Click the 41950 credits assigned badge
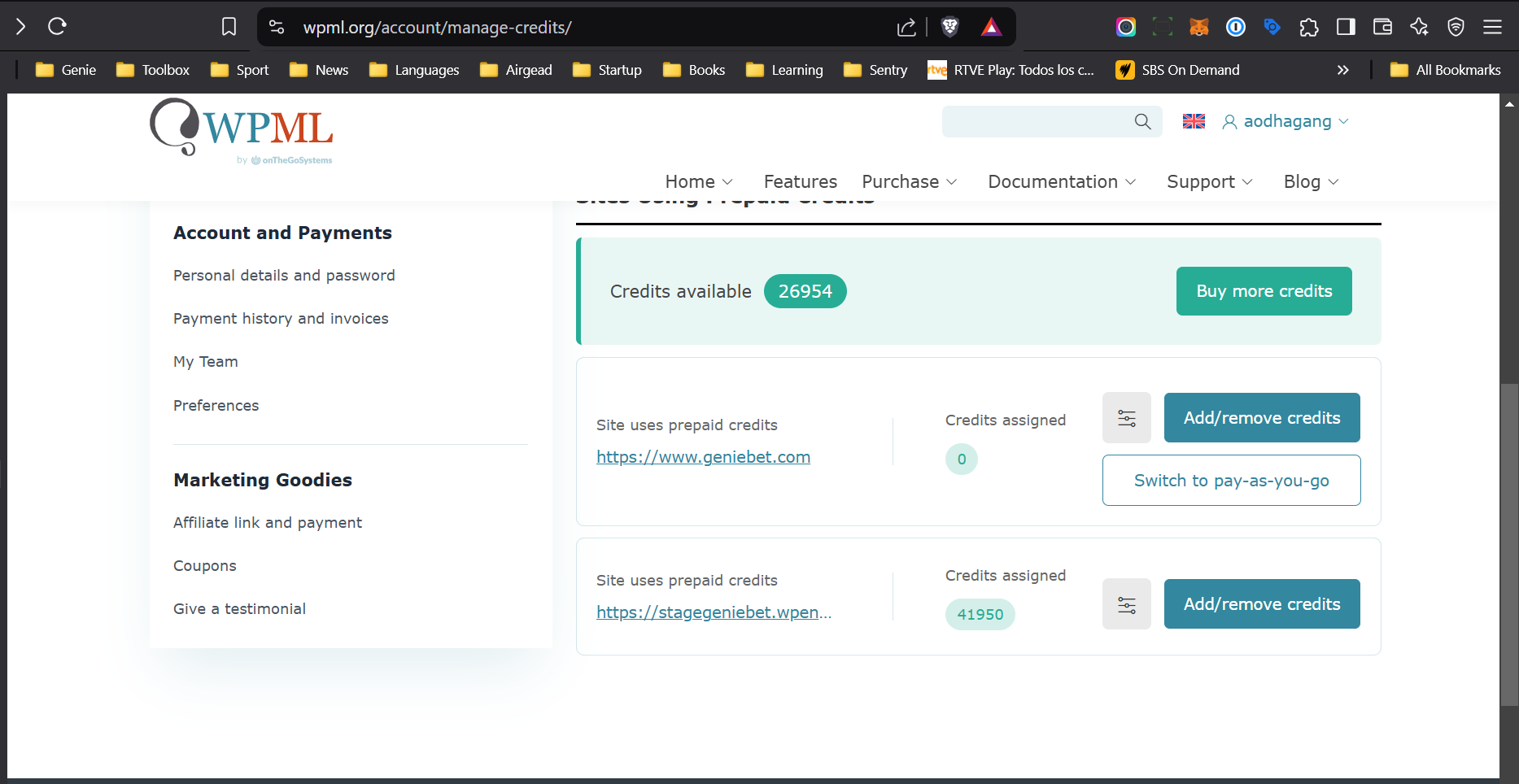 (x=980, y=615)
